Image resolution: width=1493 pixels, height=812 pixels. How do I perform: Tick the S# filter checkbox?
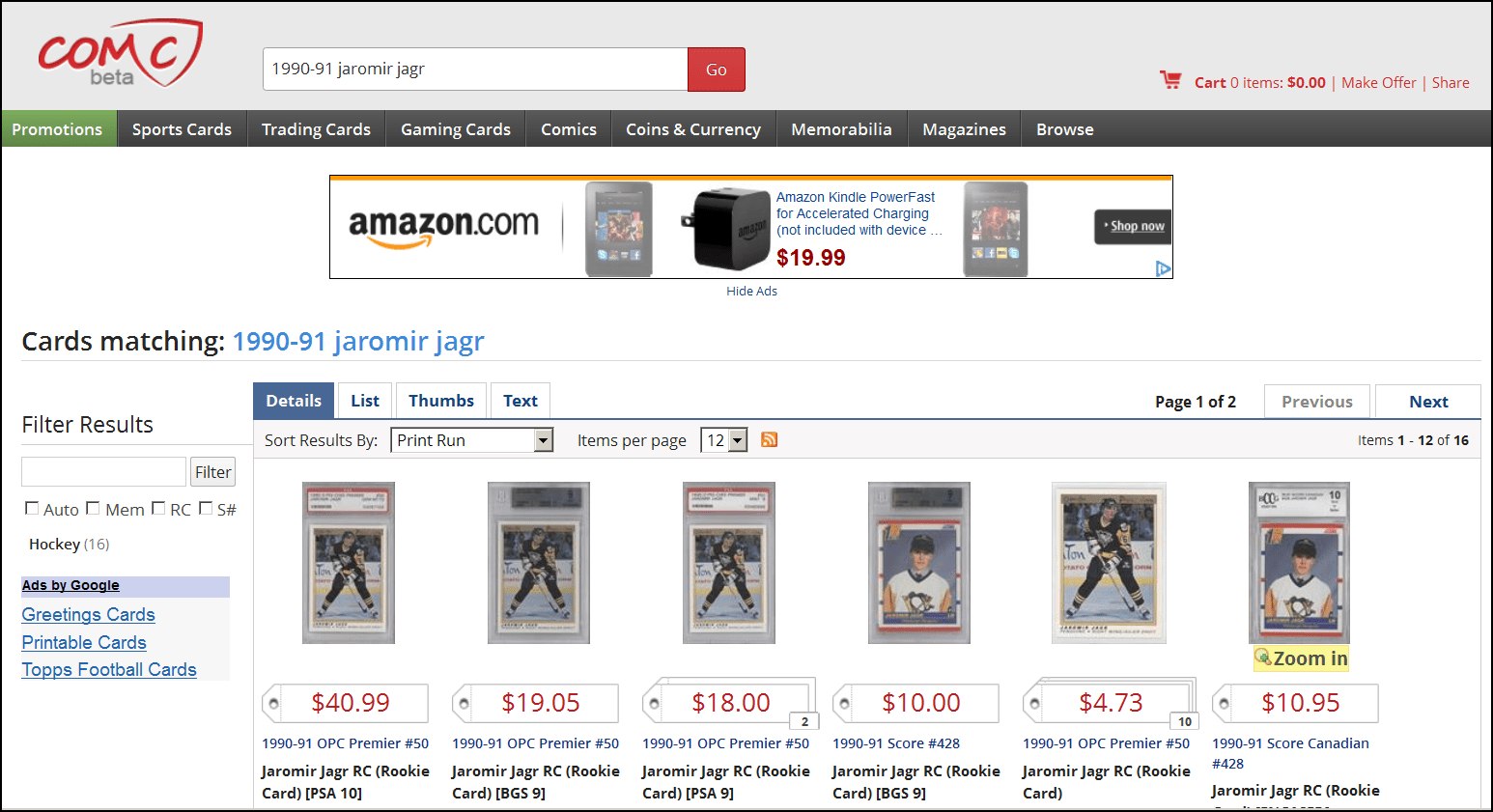[x=206, y=508]
